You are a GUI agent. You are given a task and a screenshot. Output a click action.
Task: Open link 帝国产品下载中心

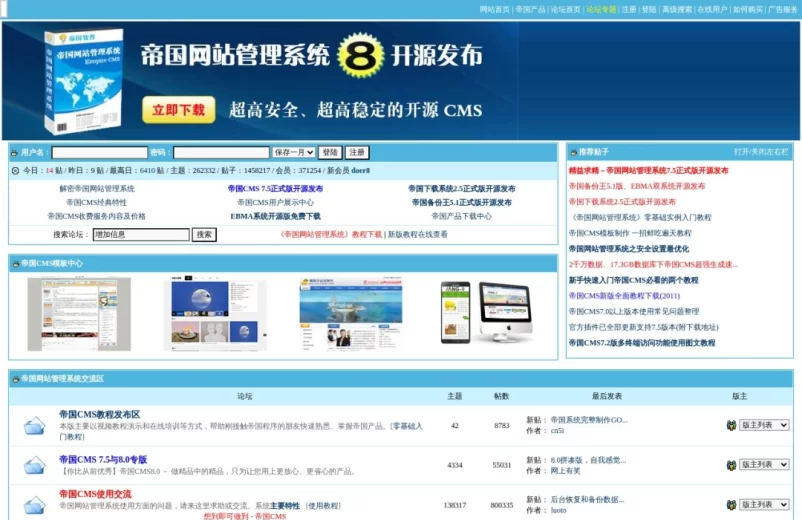point(461,216)
